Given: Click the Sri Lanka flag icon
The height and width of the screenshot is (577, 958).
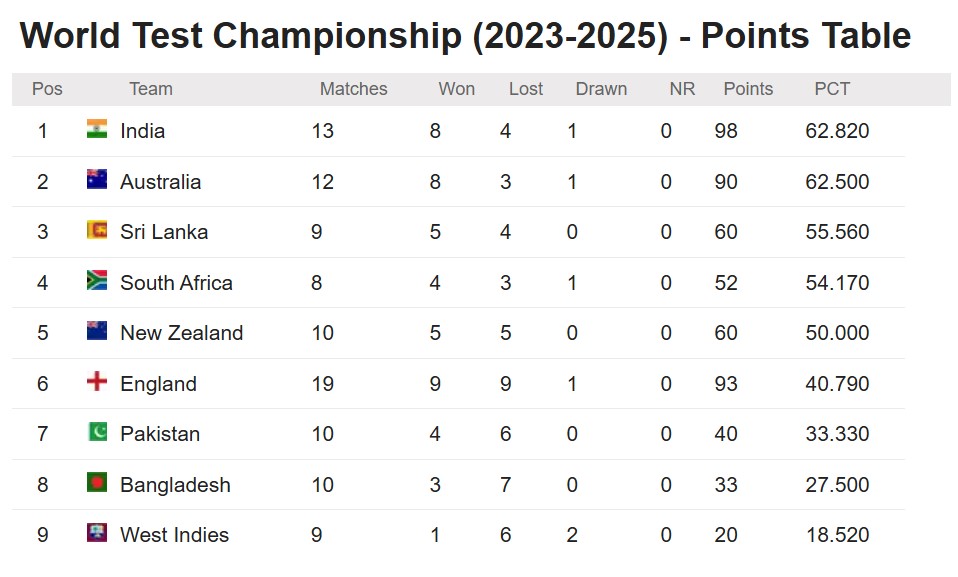Looking at the screenshot, I should click(x=97, y=230).
